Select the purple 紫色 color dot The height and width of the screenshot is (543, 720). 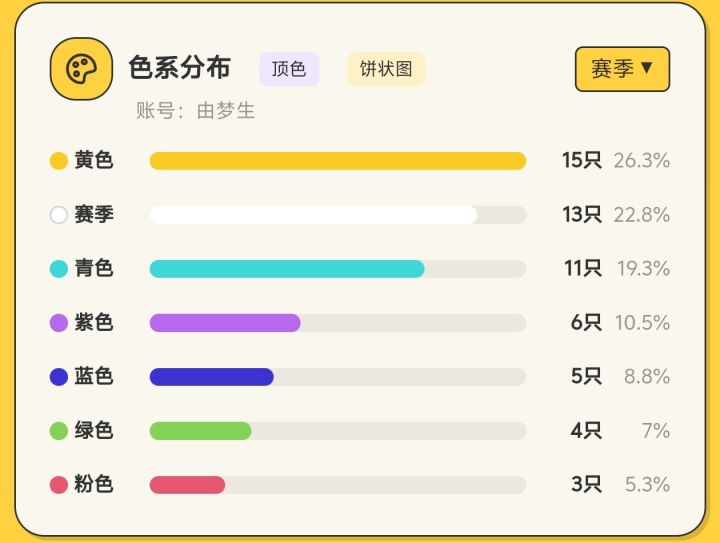[59, 323]
